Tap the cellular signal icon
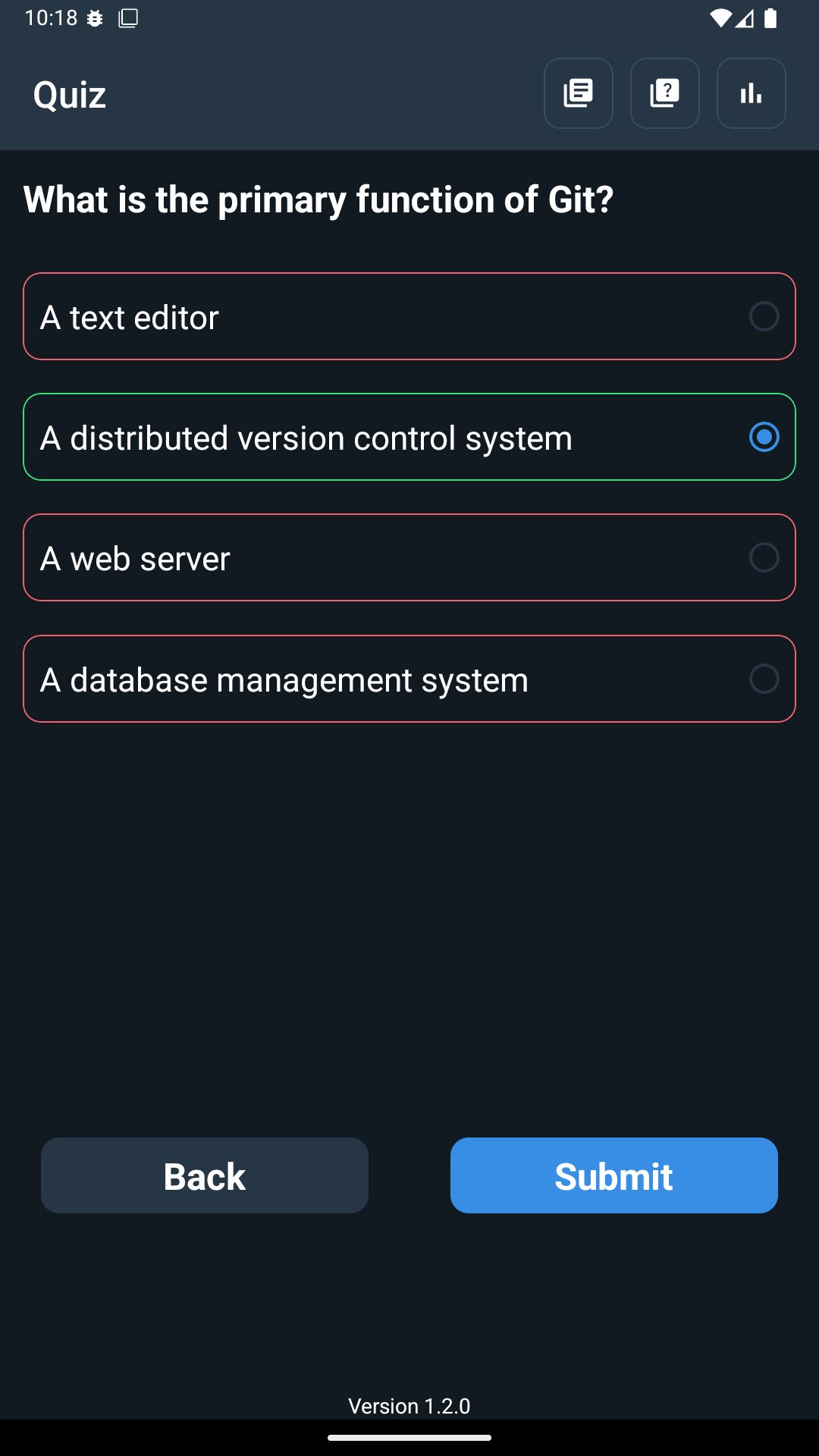This screenshot has height=1456, width=819. (x=745, y=18)
